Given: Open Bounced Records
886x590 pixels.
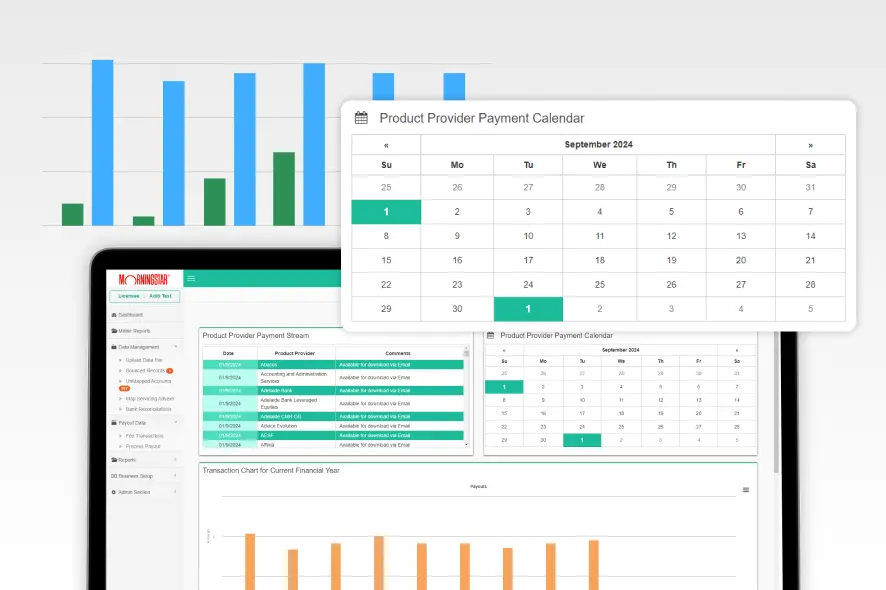Looking at the screenshot, I should pos(145,371).
